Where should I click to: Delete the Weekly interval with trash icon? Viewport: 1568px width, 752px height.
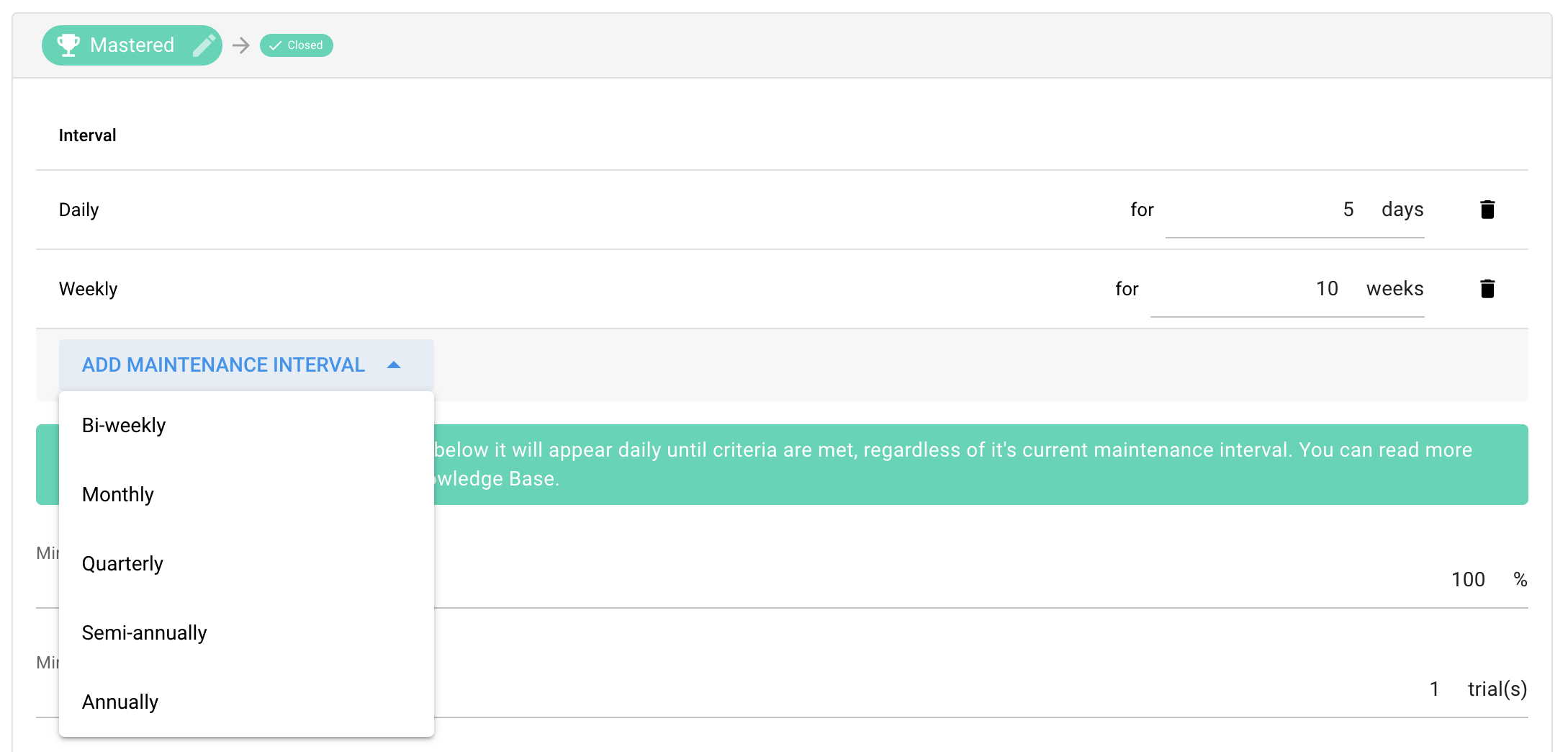1487,289
